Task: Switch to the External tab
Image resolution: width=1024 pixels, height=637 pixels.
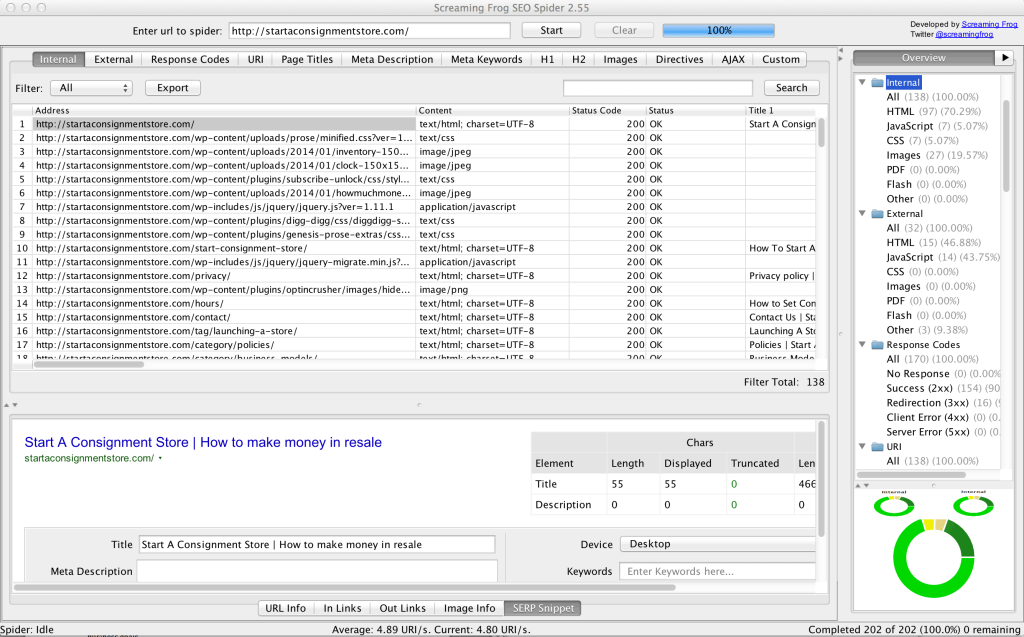Action: [114, 59]
